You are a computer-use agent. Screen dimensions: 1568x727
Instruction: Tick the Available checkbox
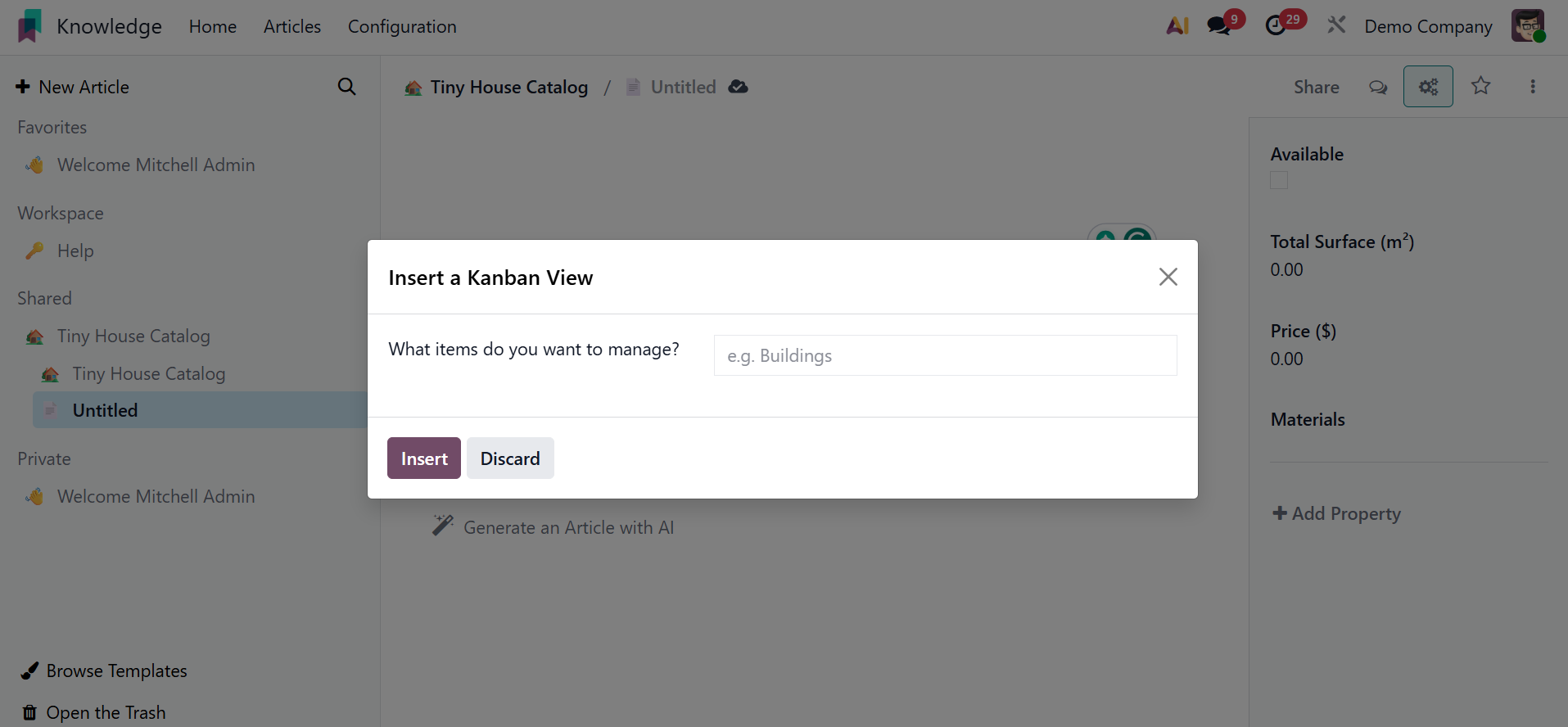click(1279, 180)
